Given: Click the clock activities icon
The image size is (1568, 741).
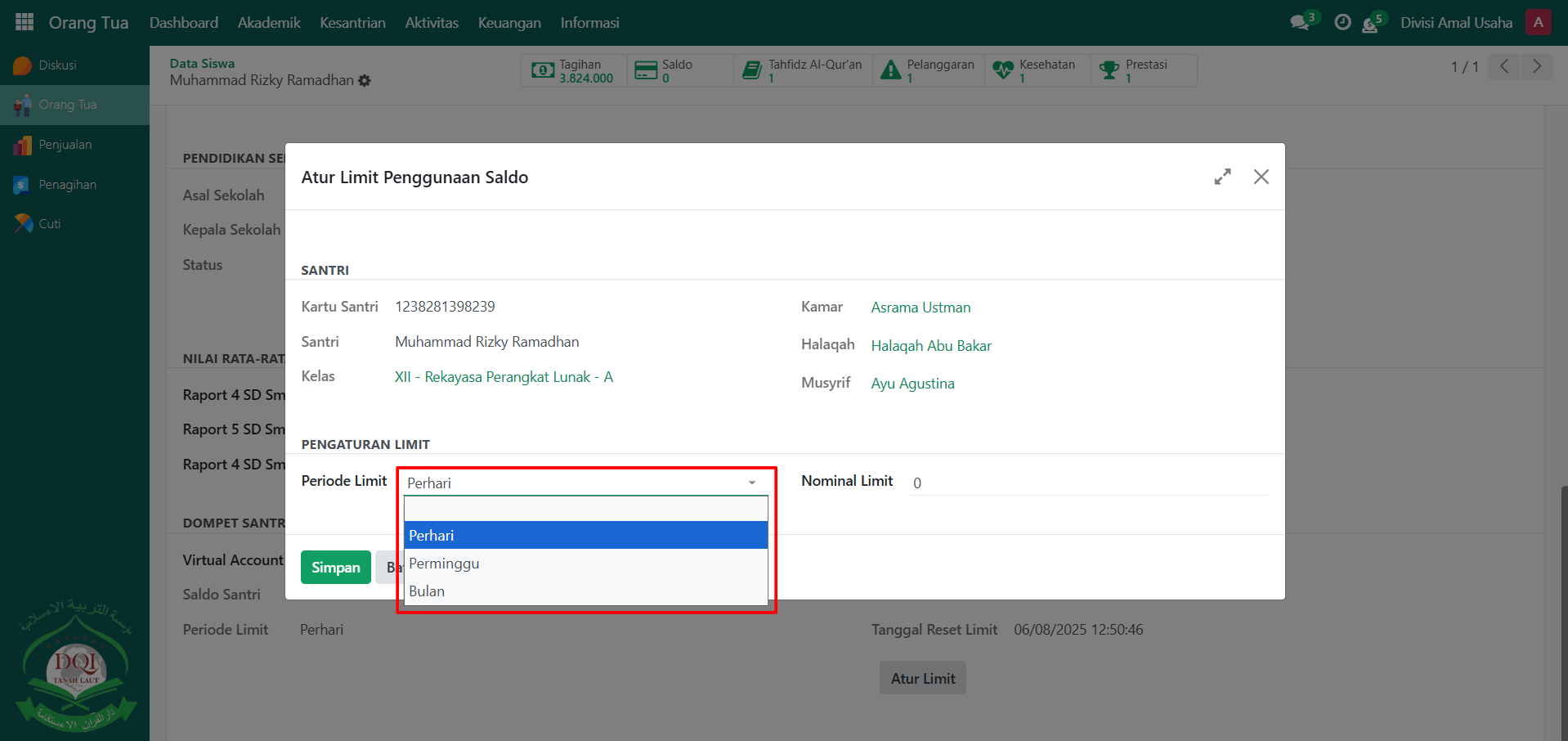Looking at the screenshot, I should [x=1342, y=23].
